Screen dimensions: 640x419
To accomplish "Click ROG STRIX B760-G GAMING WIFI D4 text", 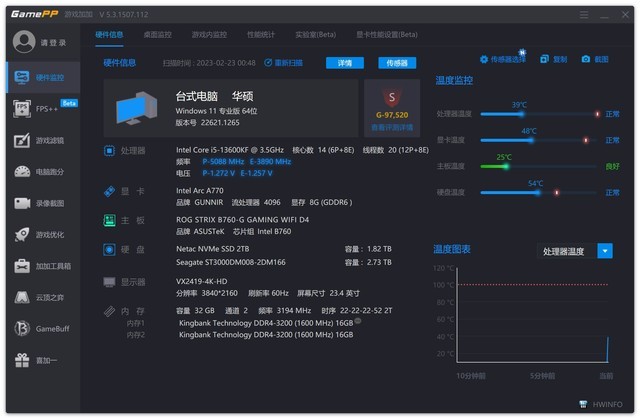I will pos(242,220).
